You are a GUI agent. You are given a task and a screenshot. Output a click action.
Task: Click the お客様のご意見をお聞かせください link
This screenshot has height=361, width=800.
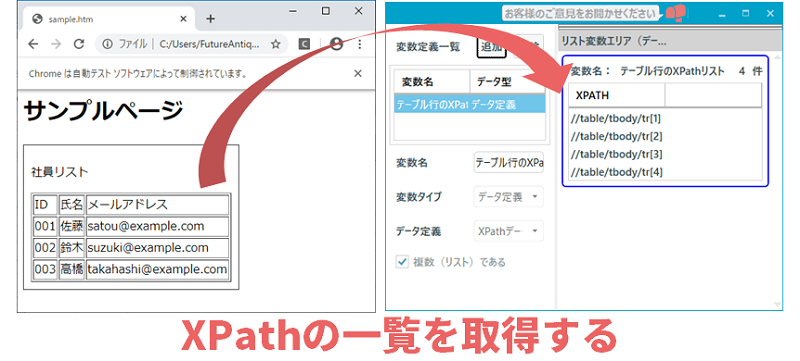[580, 13]
